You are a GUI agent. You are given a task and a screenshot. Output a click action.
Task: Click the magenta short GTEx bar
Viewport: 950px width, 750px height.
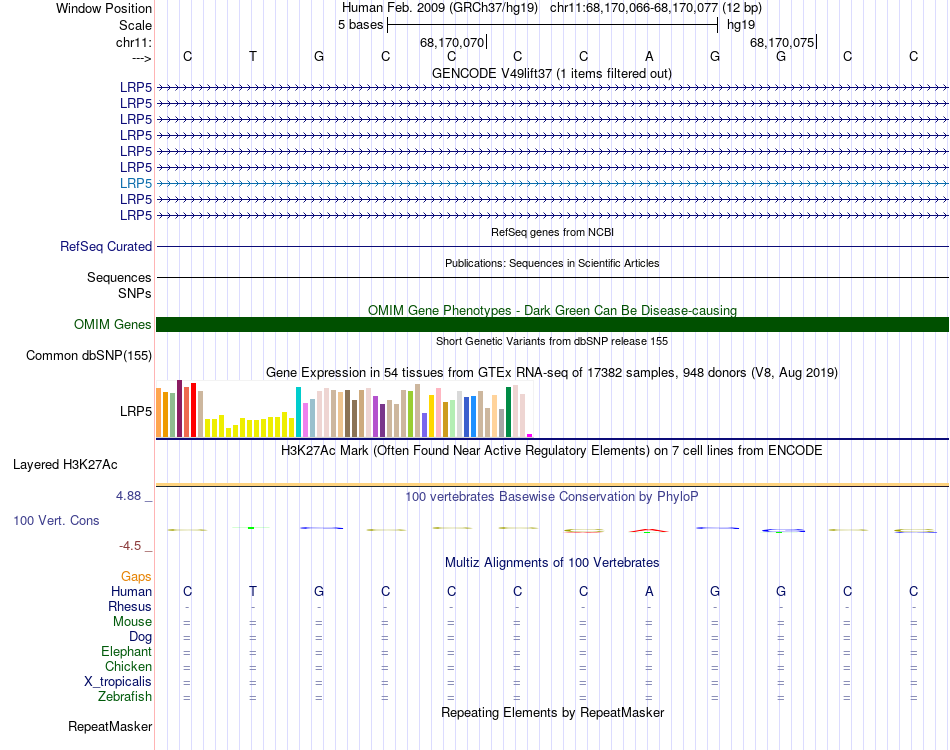[530, 435]
